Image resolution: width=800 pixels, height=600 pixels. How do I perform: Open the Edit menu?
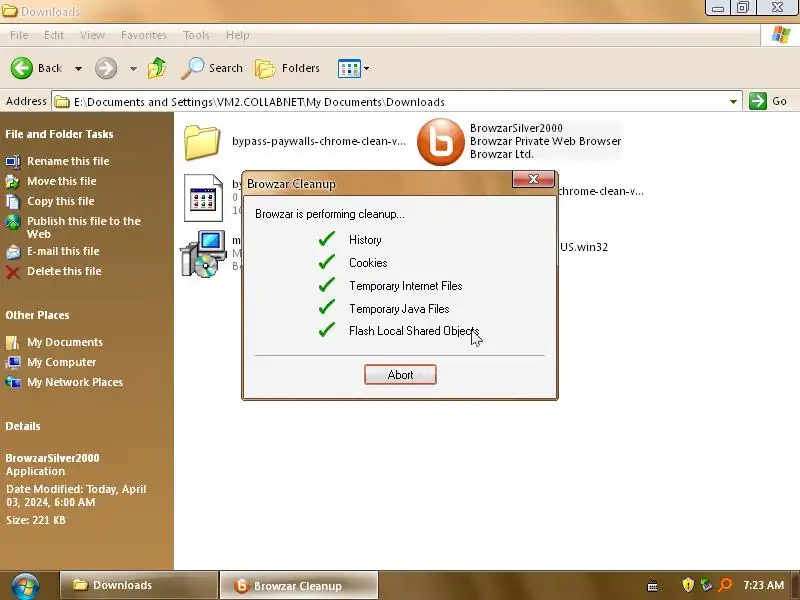click(54, 35)
